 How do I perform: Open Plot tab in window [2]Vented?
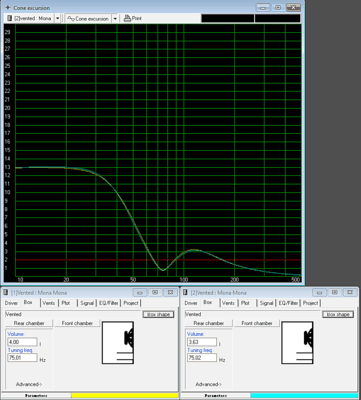[x=245, y=303]
